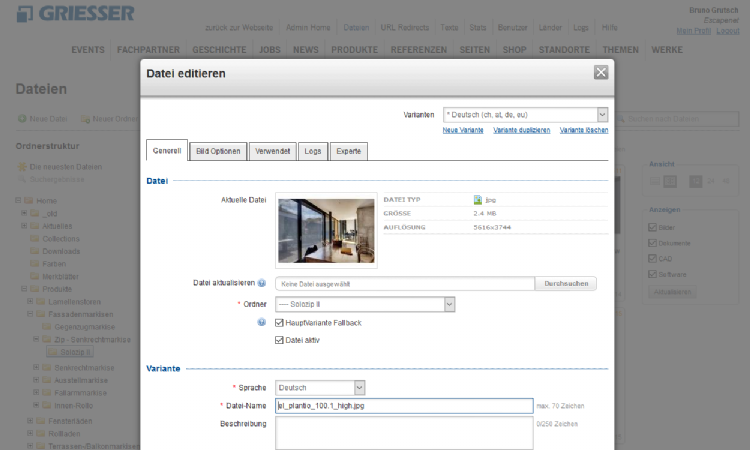Open the Sprache dropdown
750x450 pixels.
320,387
